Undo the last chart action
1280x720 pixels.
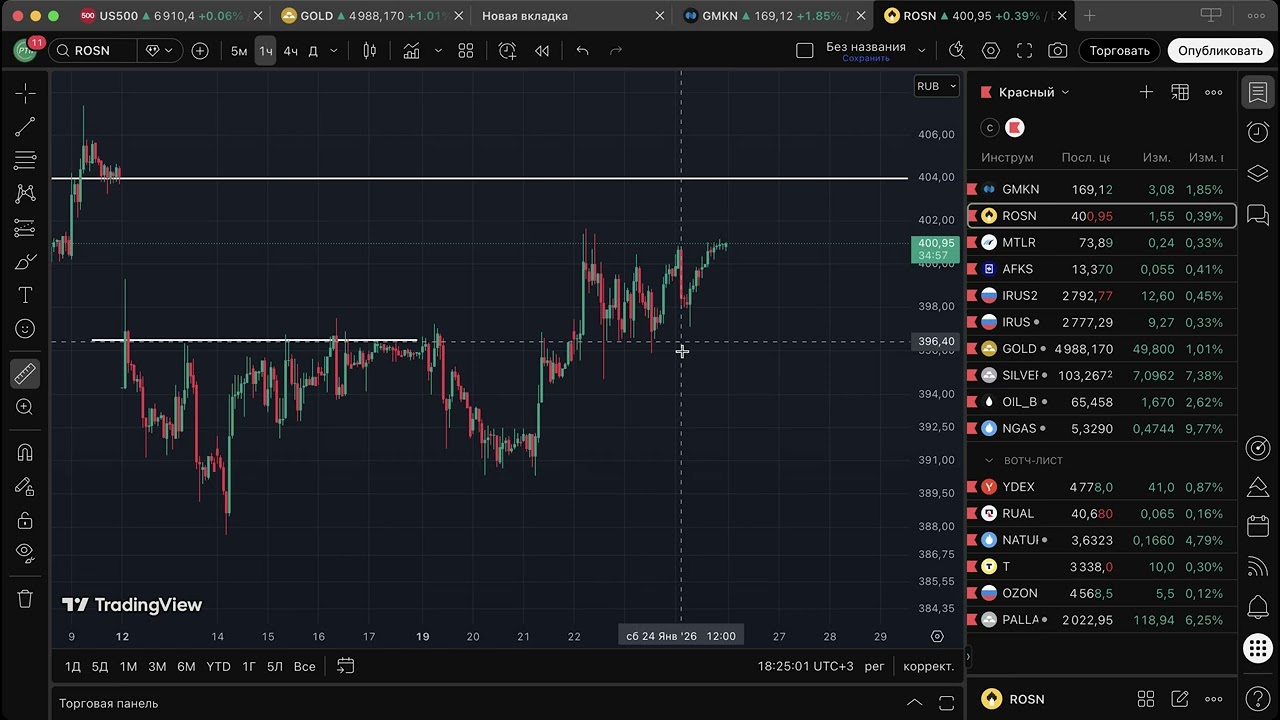pos(583,51)
